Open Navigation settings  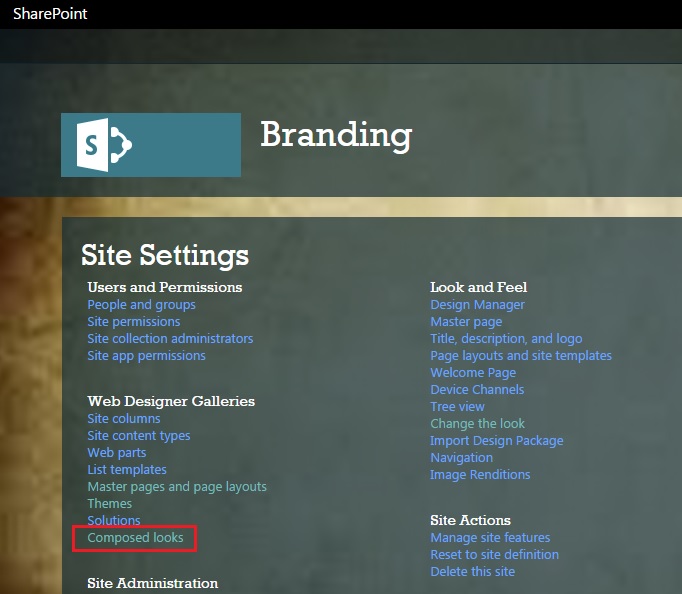click(461, 457)
